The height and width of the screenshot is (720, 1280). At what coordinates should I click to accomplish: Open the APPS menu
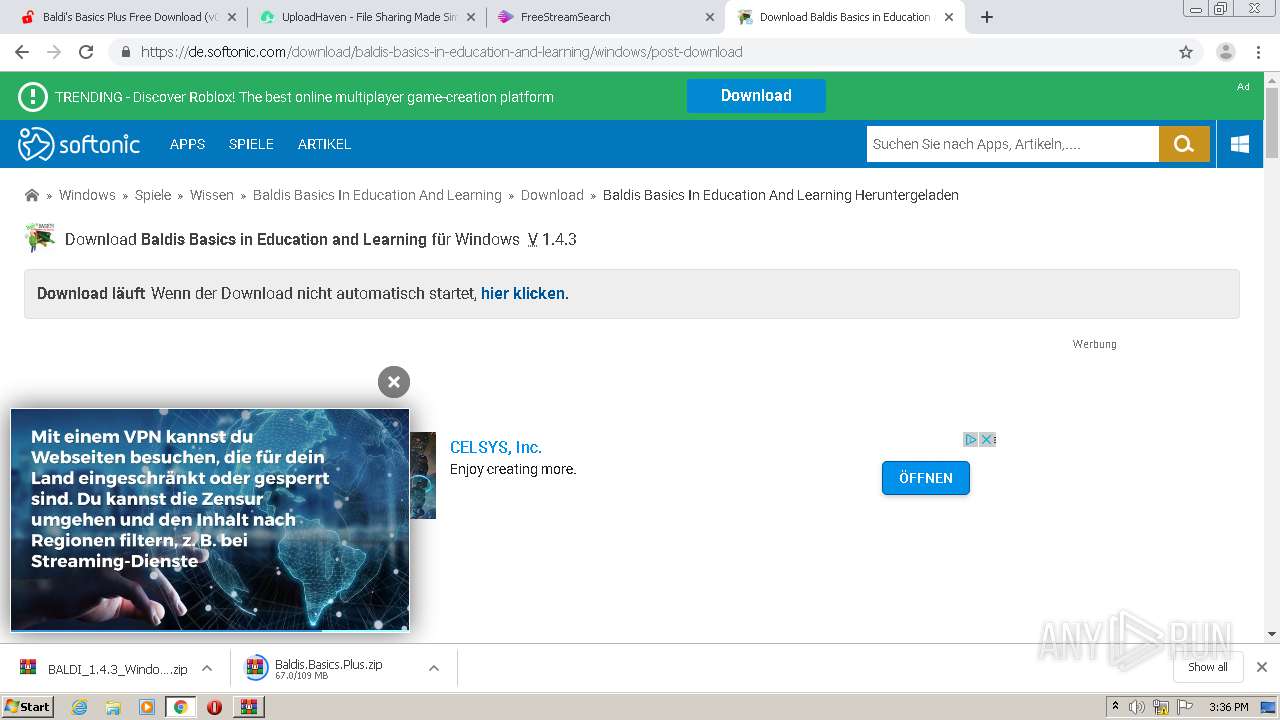point(187,144)
